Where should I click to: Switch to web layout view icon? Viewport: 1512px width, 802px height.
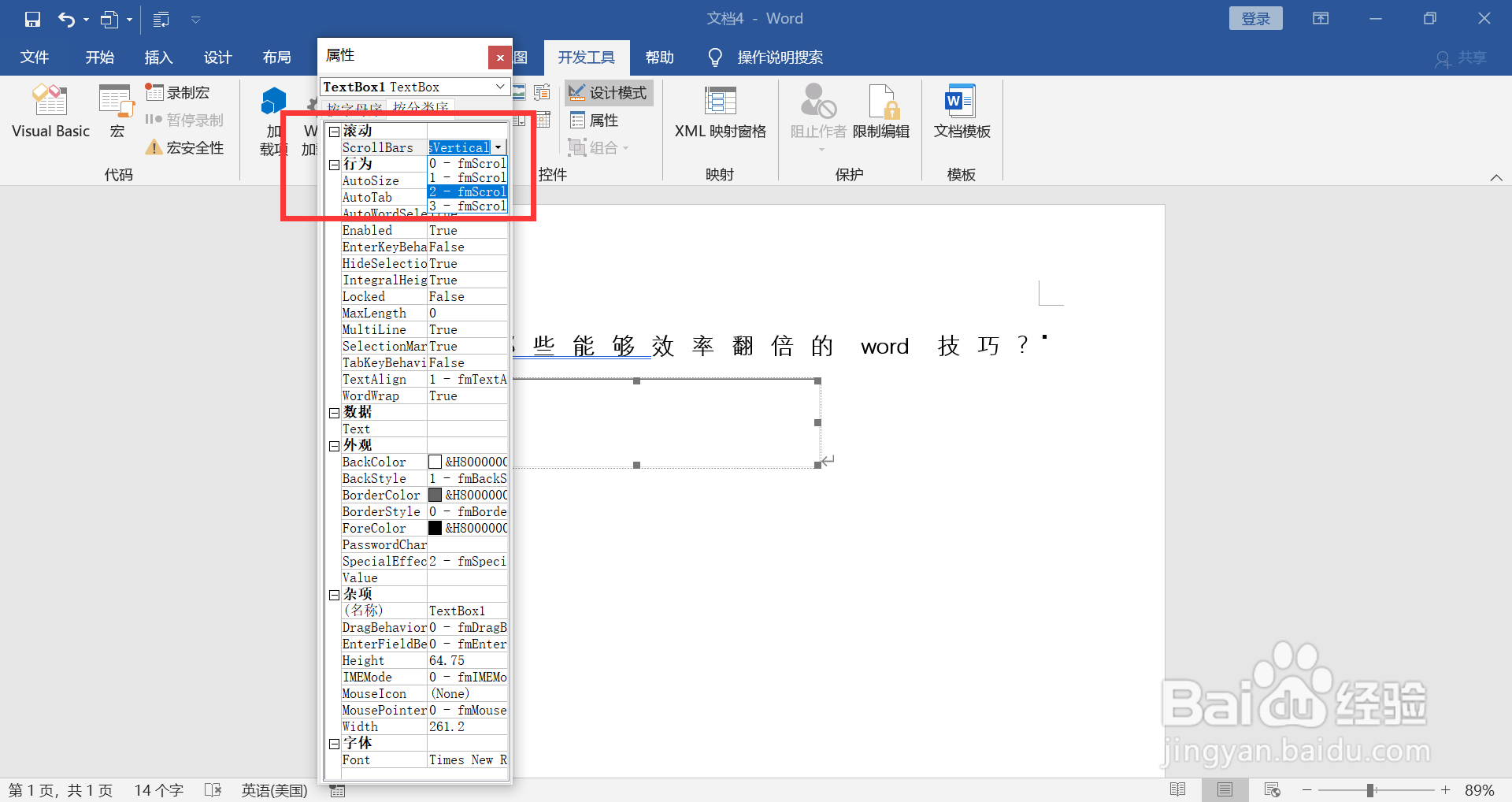point(1272,789)
